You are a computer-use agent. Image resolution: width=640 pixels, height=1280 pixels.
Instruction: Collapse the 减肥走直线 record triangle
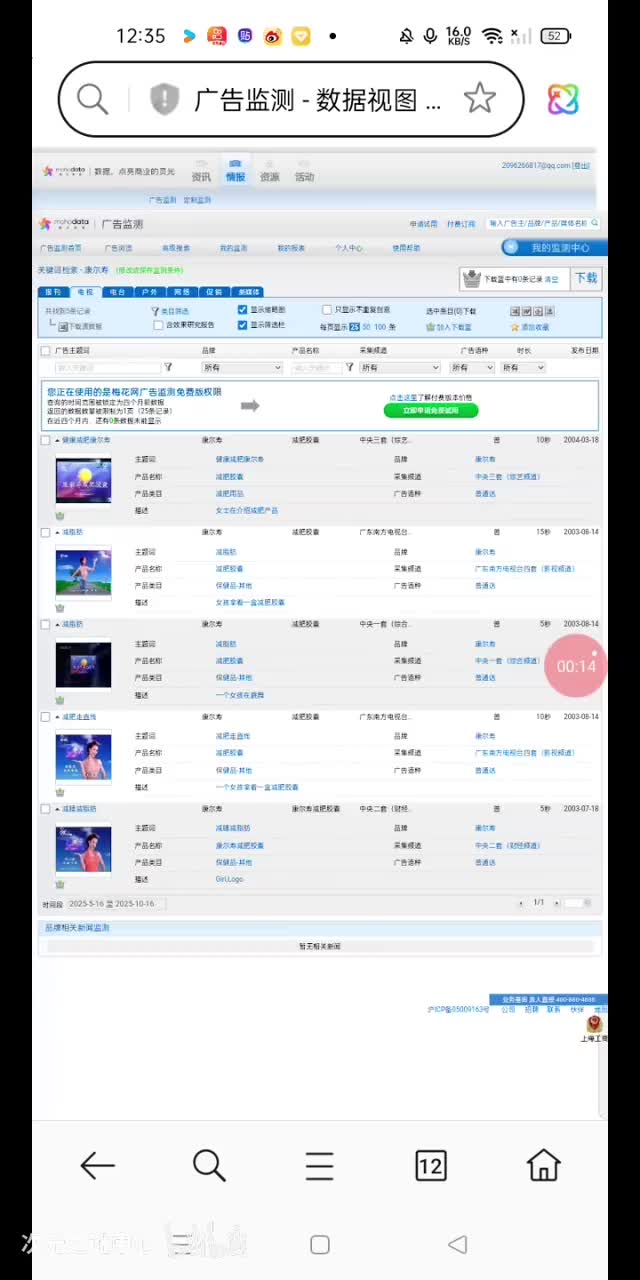57,716
